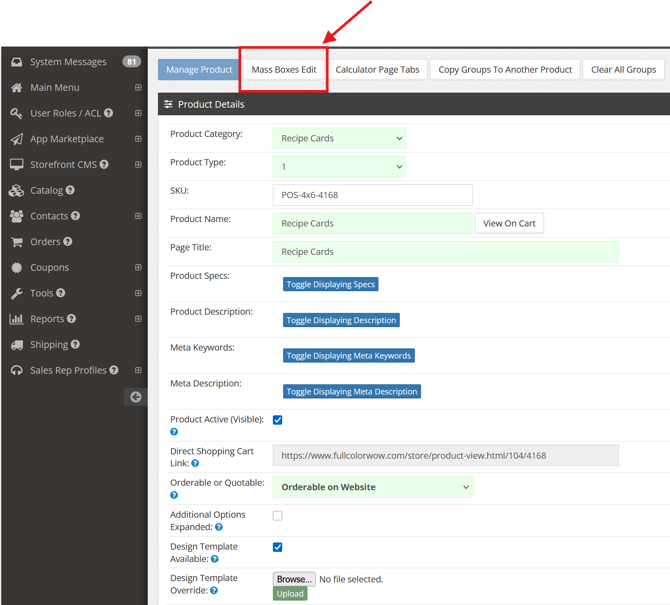The height and width of the screenshot is (605, 670).
Task: Switch to the Mass Boxes Edit tab
Action: (284, 70)
